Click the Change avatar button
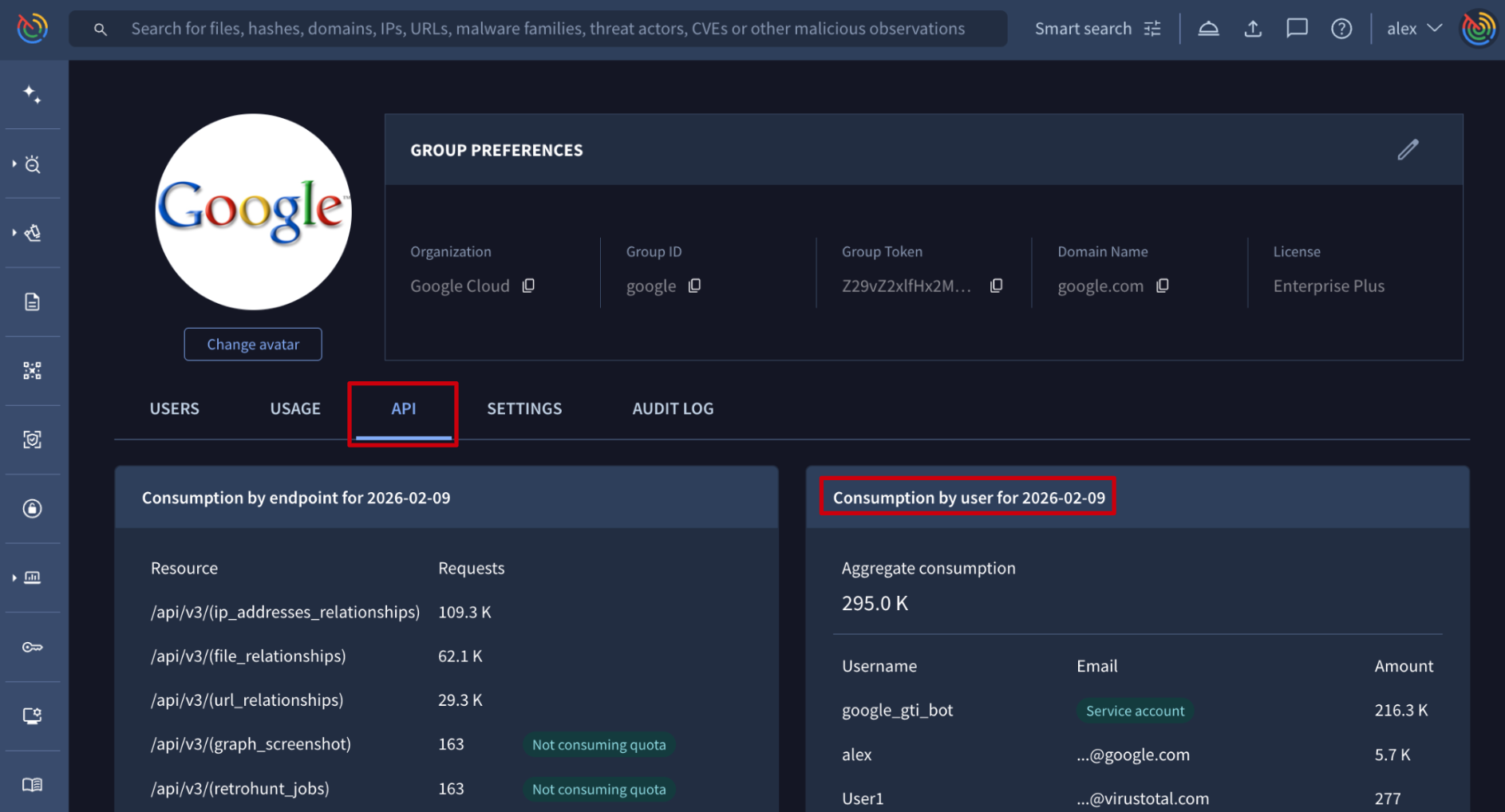This screenshot has height=812, width=1505. point(253,345)
